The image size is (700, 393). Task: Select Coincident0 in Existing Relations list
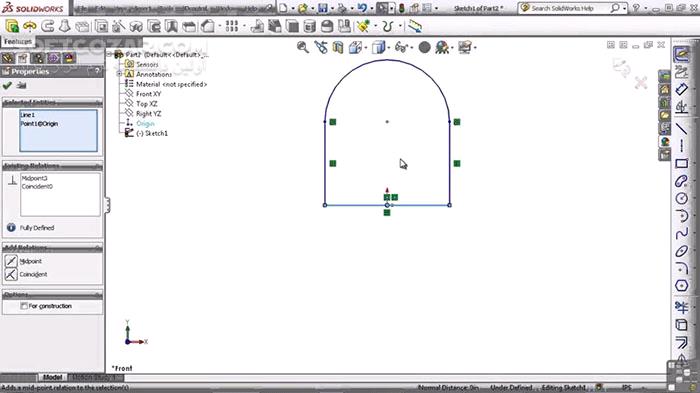[x=38, y=187]
